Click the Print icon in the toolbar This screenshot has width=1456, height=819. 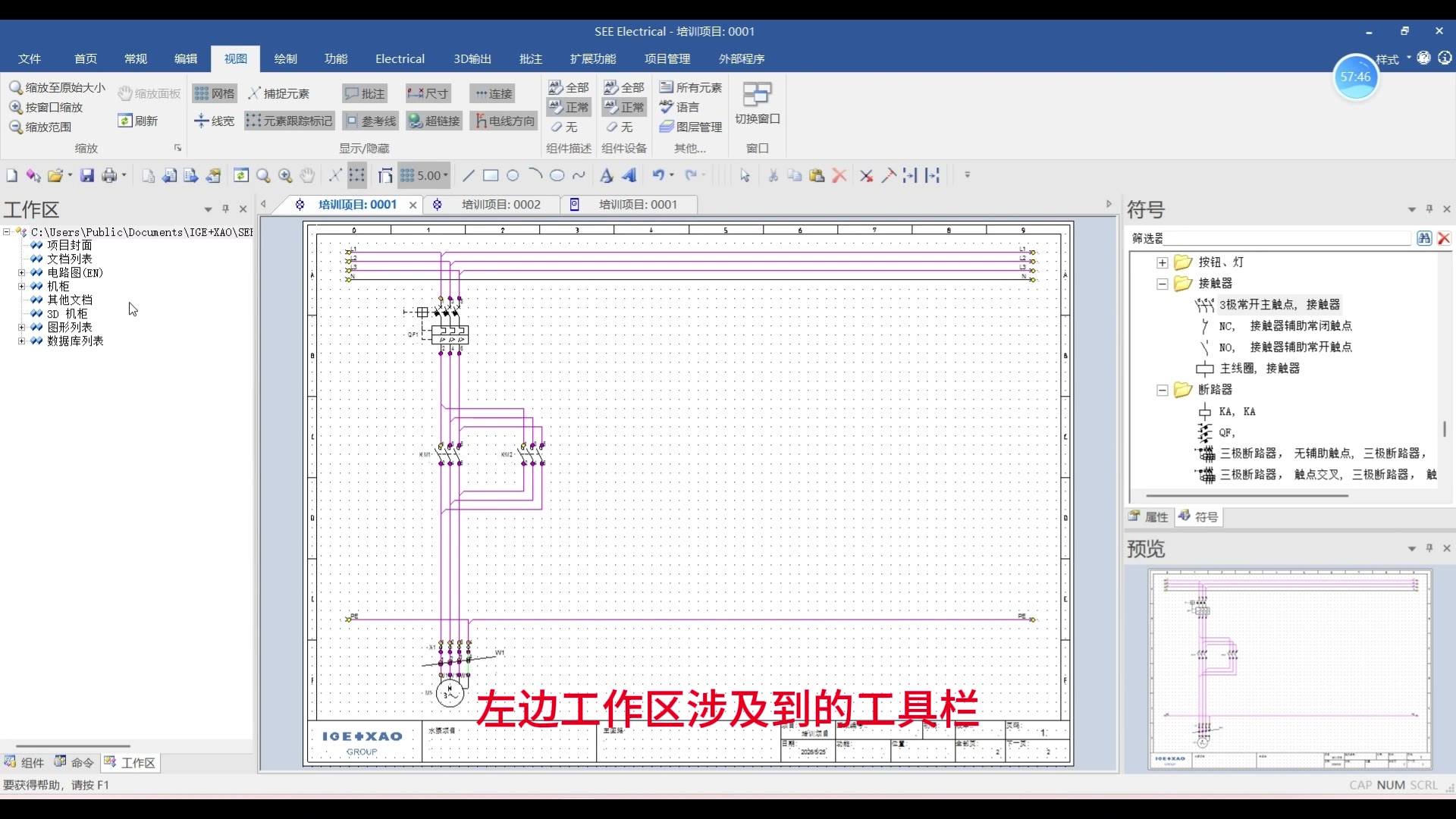[x=110, y=176]
